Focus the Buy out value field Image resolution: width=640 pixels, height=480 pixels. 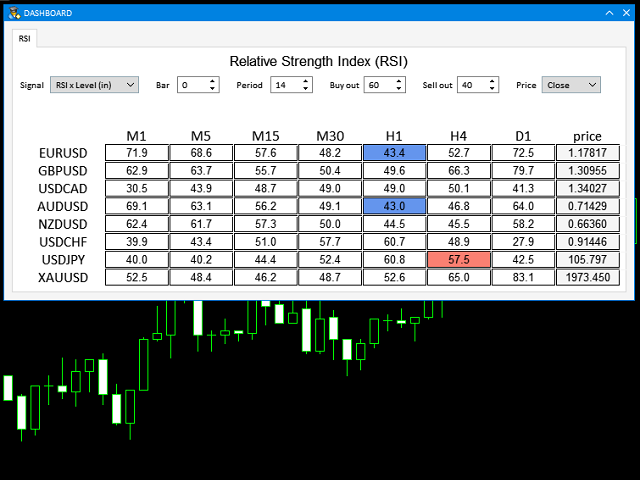click(x=379, y=85)
